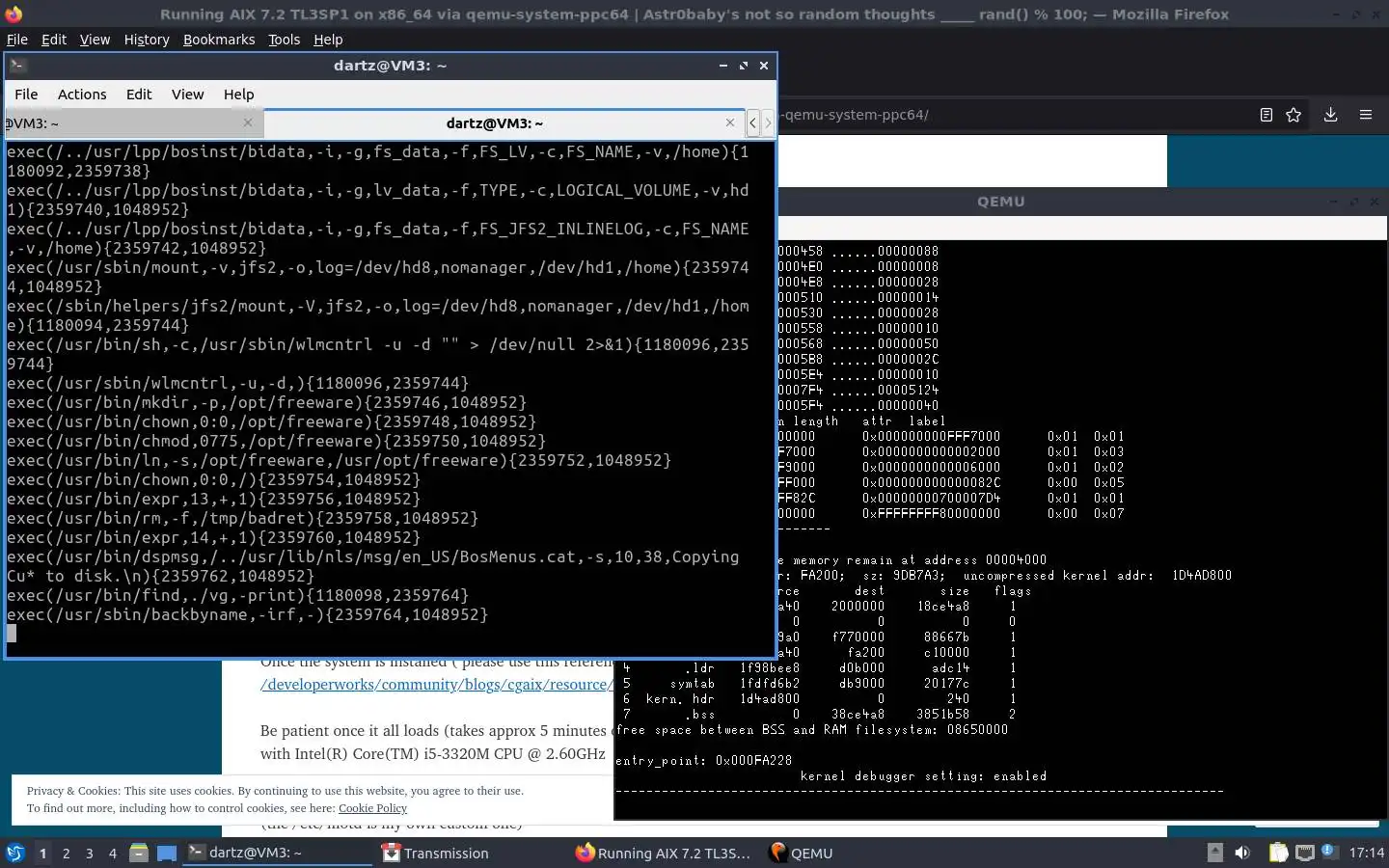Viewport: 1389px width, 868px height.
Task: Open Firefox Edit menu
Action: [54, 40]
